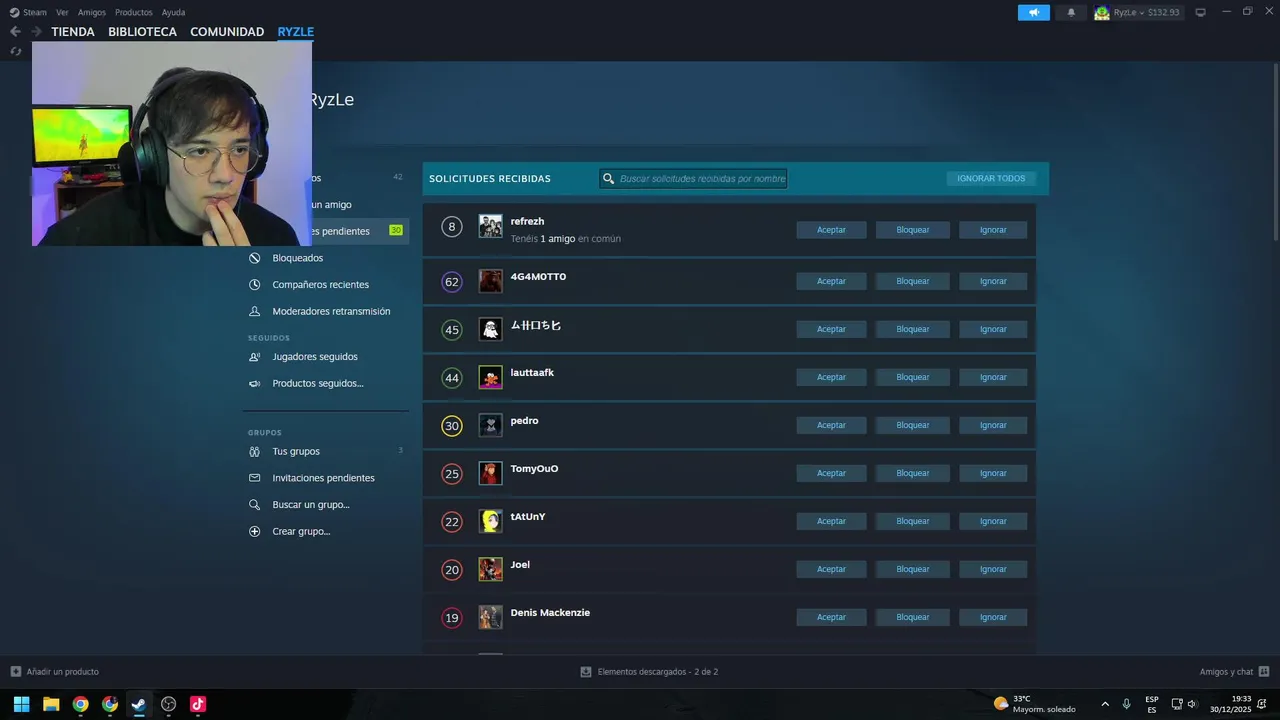This screenshot has width=1280, height=720.
Task: Click the level 8 badge for refrezh
Action: (x=452, y=227)
